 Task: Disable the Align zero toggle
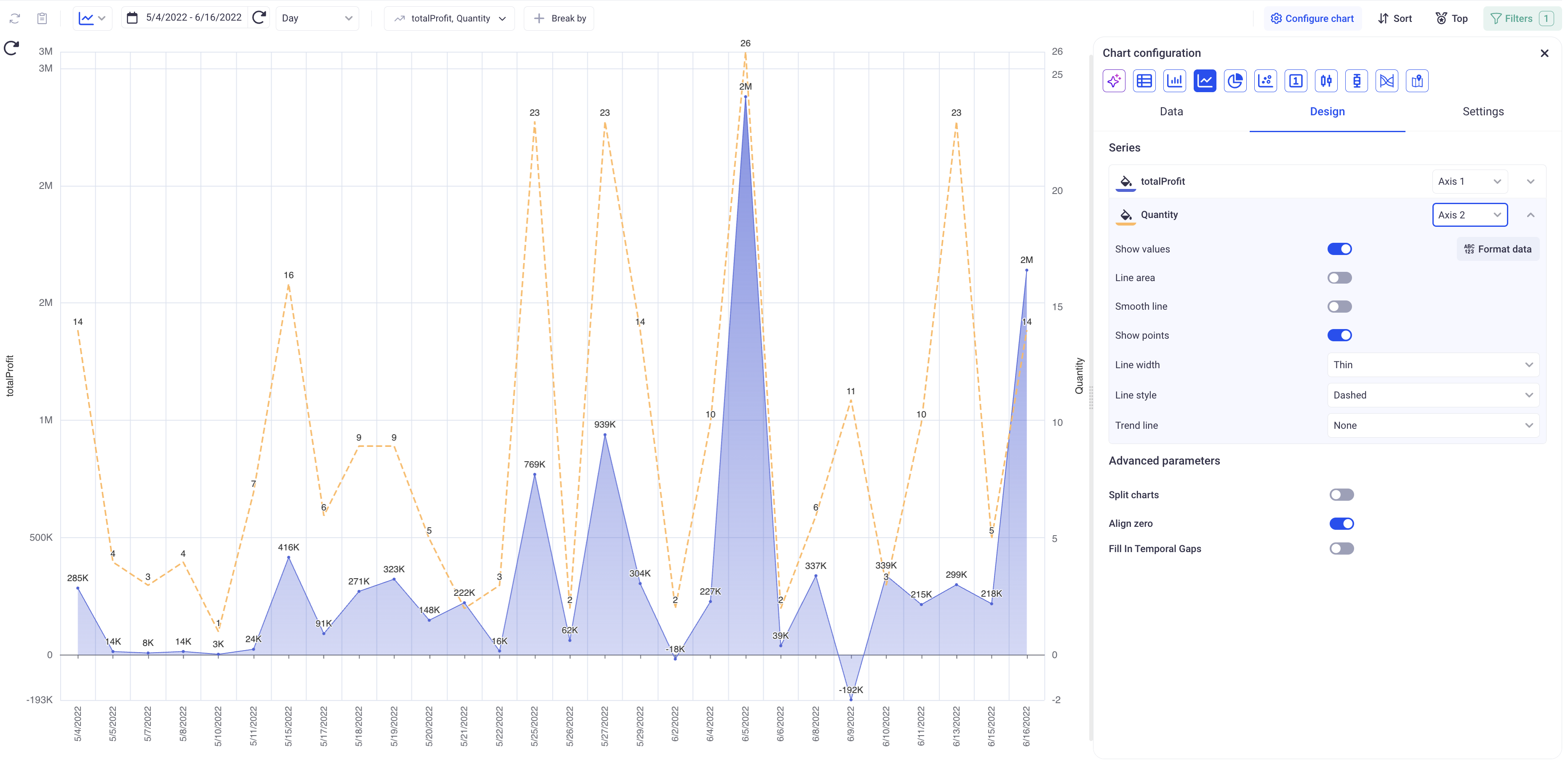coord(1341,523)
